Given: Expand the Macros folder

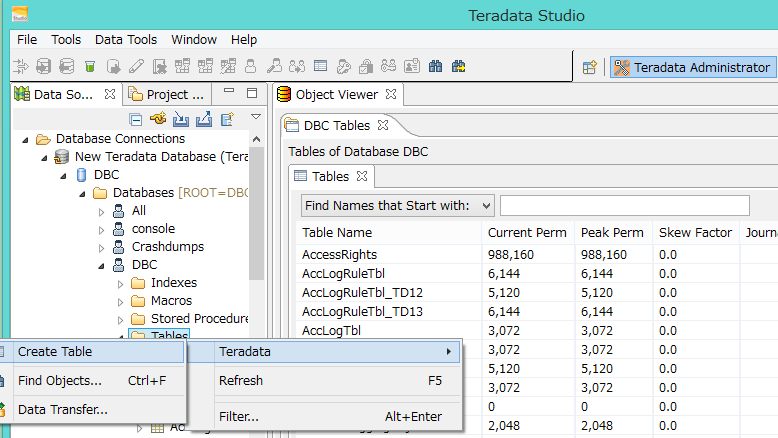Looking at the screenshot, I should pyautogui.click(x=120, y=302).
